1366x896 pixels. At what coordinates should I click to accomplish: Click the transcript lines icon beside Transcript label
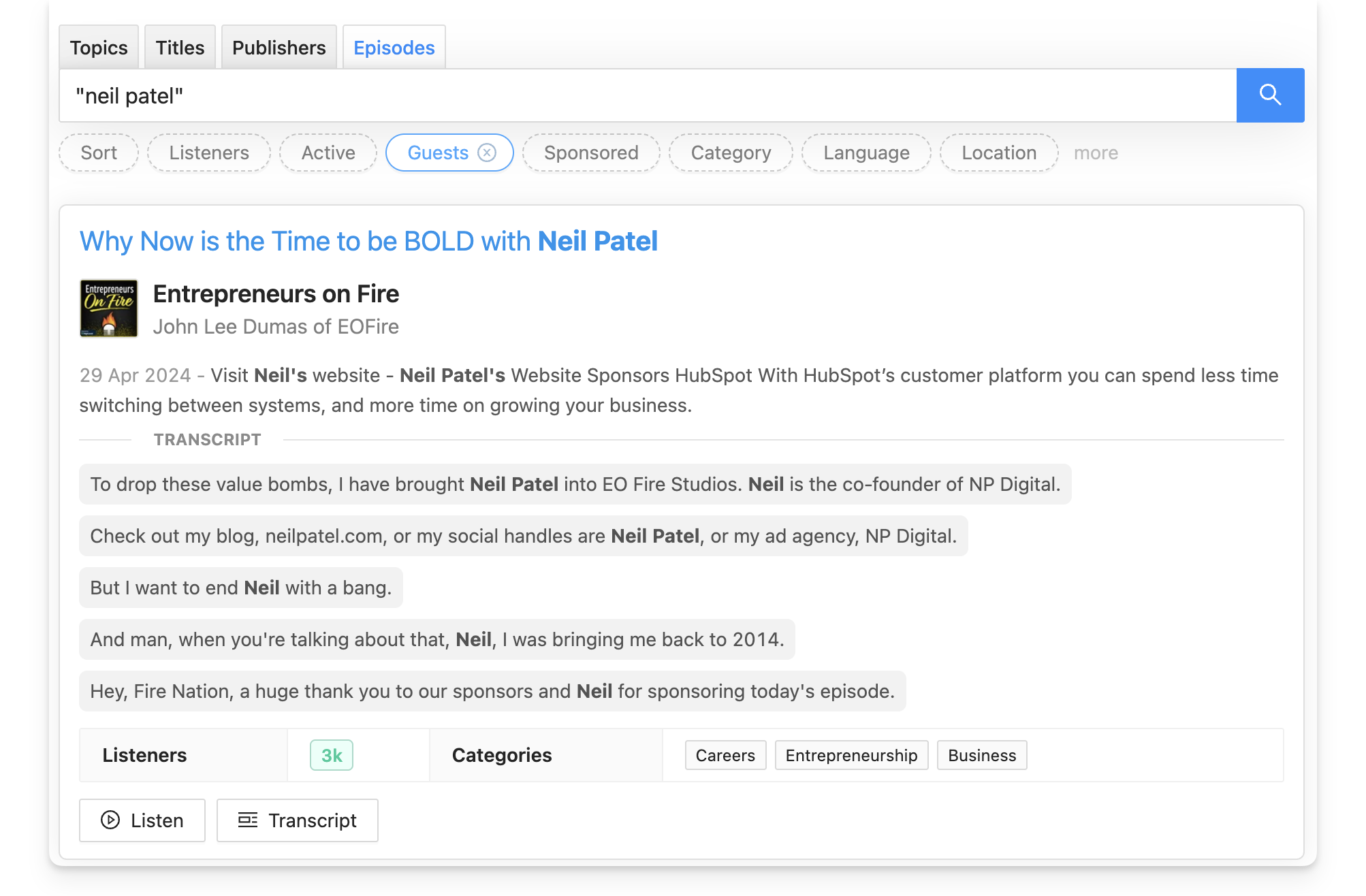[x=248, y=820]
